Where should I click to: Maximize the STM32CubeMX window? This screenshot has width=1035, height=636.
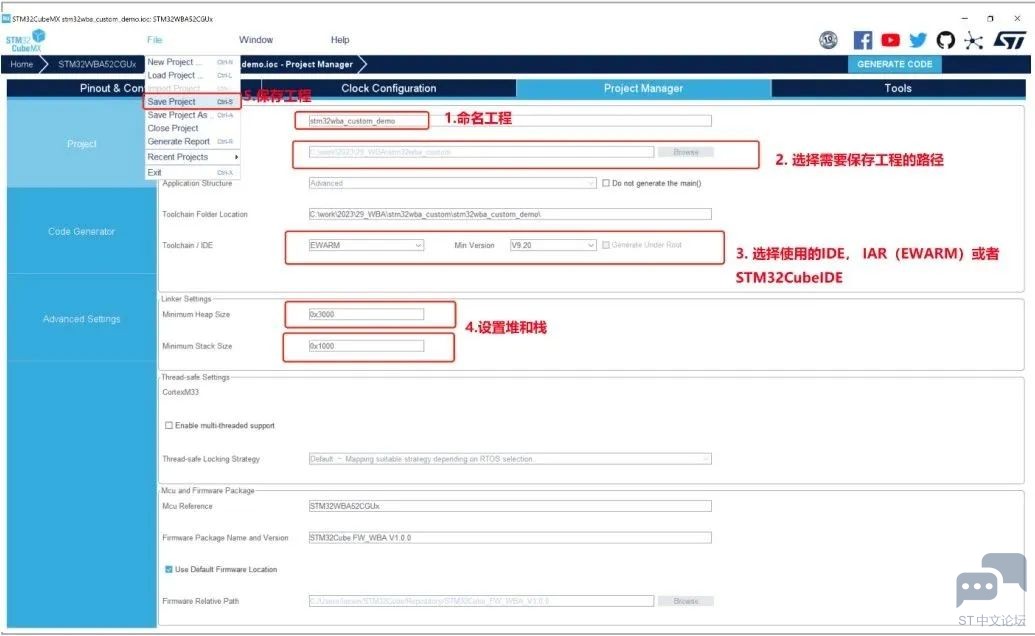pyautogui.click(x=990, y=18)
